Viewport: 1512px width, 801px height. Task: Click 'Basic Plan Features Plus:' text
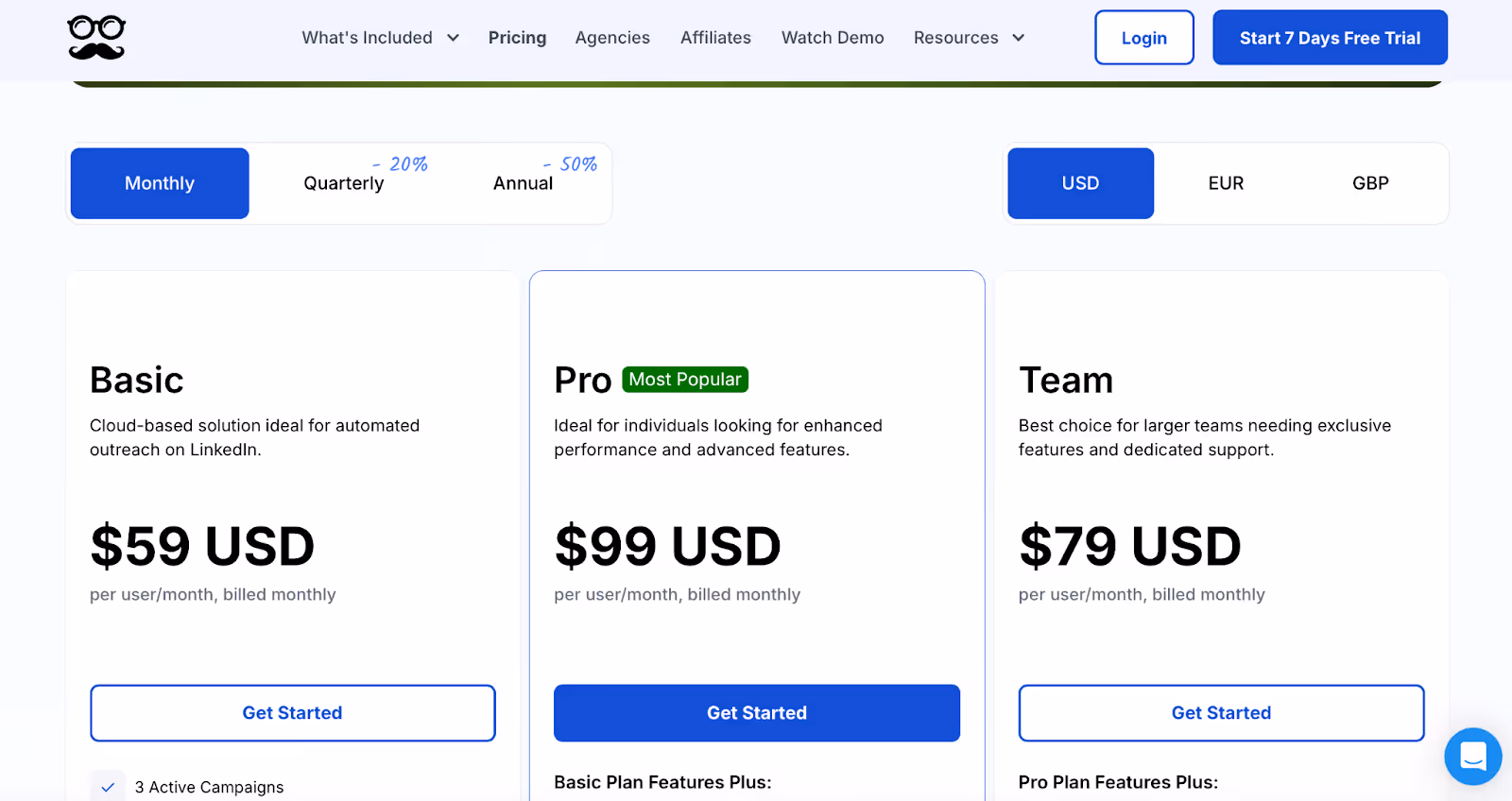coord(662,782)
